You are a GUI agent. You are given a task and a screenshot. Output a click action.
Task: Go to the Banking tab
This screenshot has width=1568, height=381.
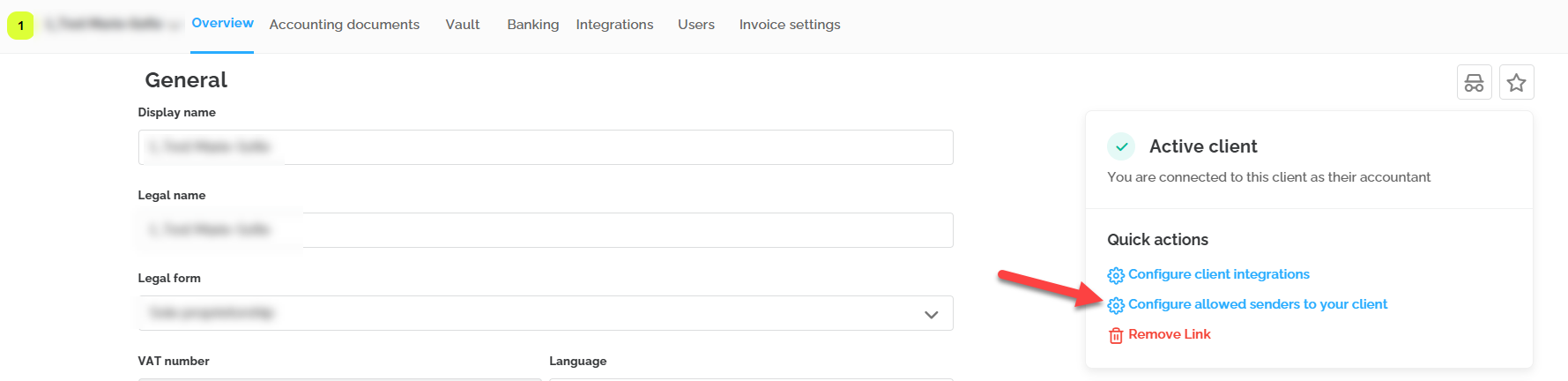click(x=532, y=25)
